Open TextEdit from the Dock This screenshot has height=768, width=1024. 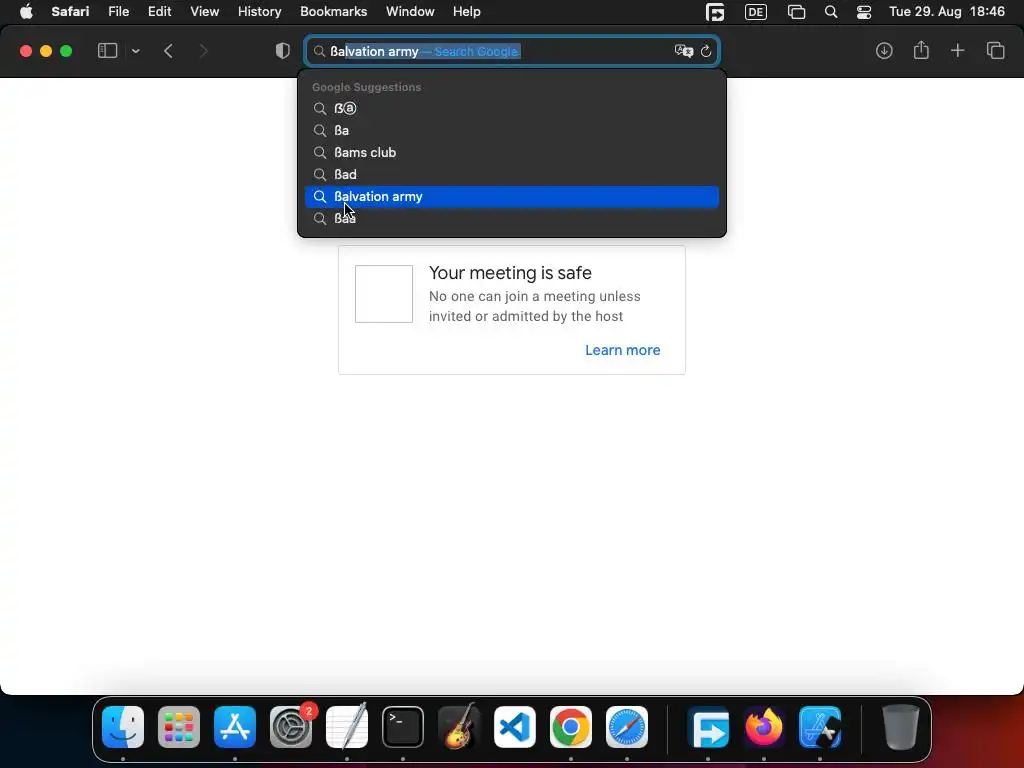[347, 727]
